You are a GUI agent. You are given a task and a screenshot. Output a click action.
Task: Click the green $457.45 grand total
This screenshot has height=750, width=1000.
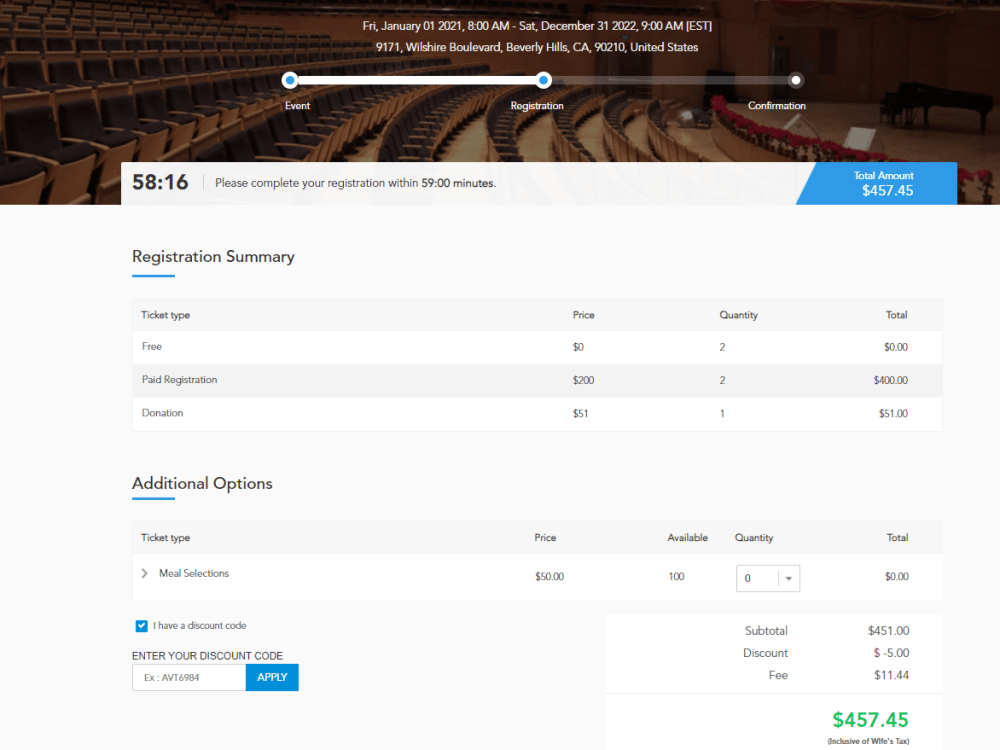tap(870, 720)
